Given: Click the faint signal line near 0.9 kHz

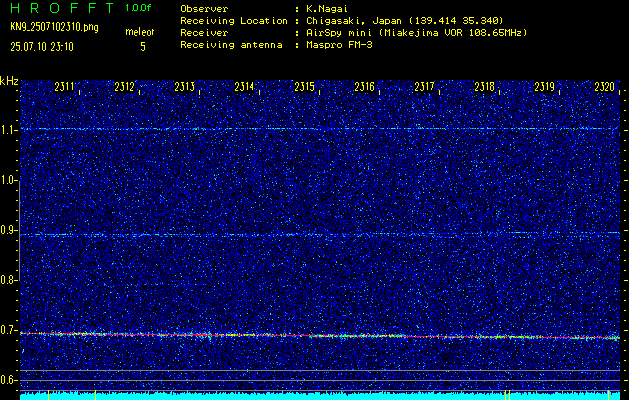Looking at the screenshot, I should (320, 234).
